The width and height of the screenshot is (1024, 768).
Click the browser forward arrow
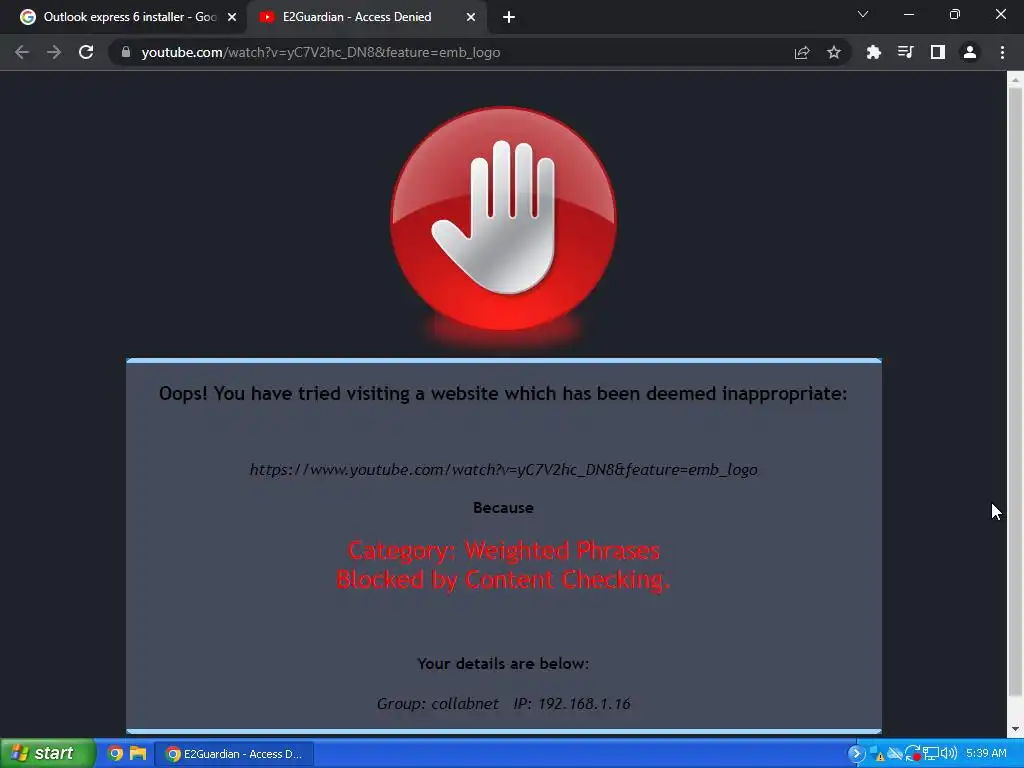click(x=54, y=52)
